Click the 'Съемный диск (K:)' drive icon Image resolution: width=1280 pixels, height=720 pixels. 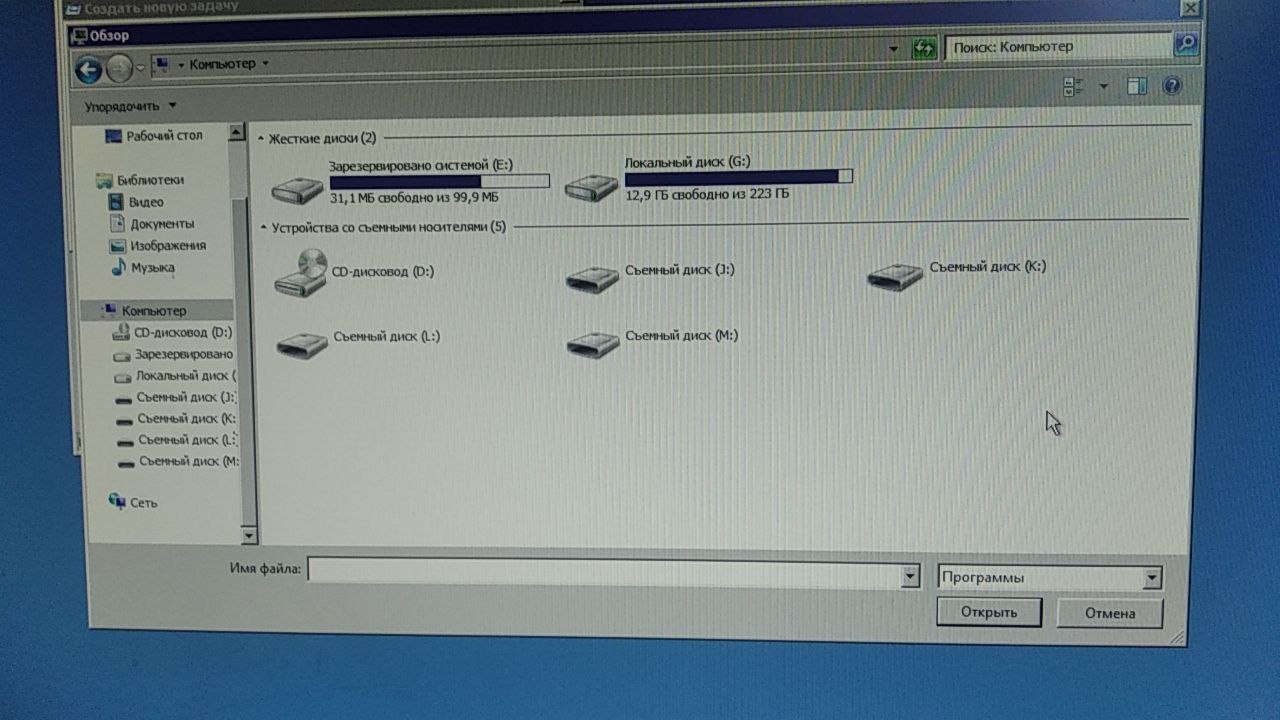coord(895,275)
